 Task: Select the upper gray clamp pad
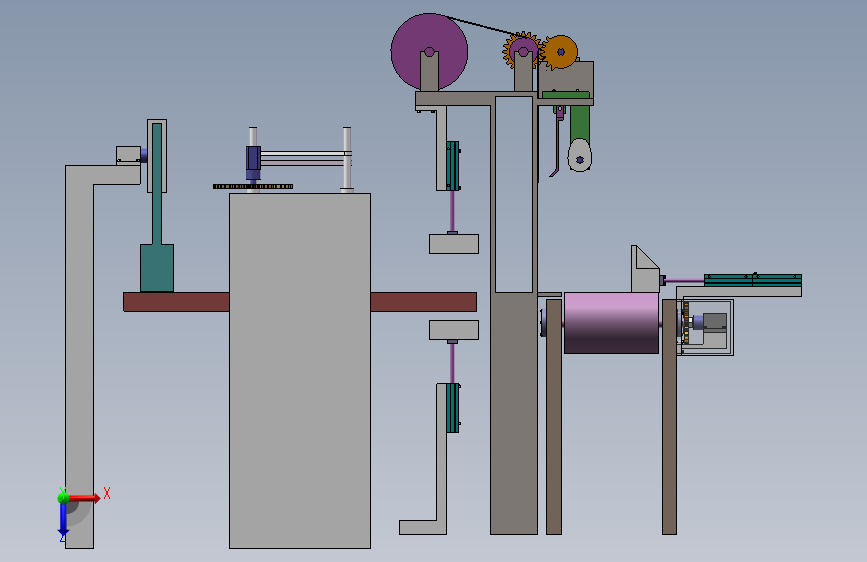click(454, 244)
